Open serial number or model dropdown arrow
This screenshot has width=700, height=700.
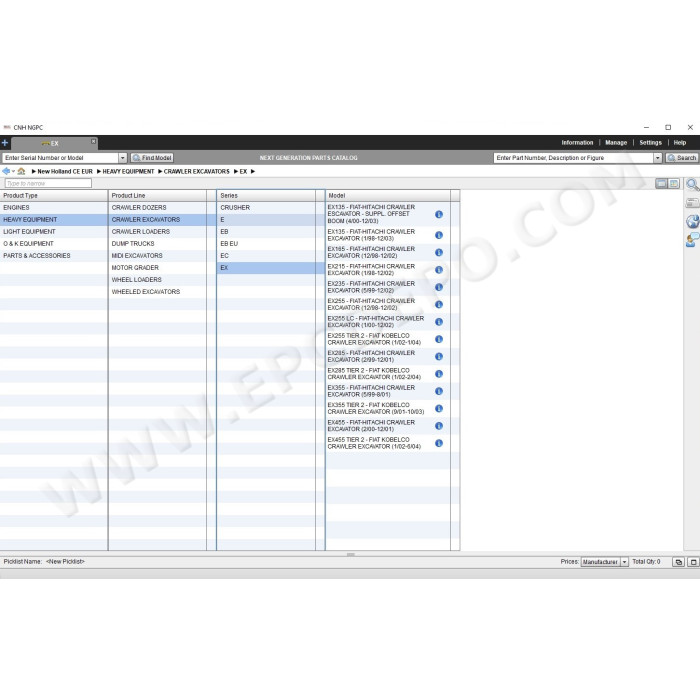point(122,158)
